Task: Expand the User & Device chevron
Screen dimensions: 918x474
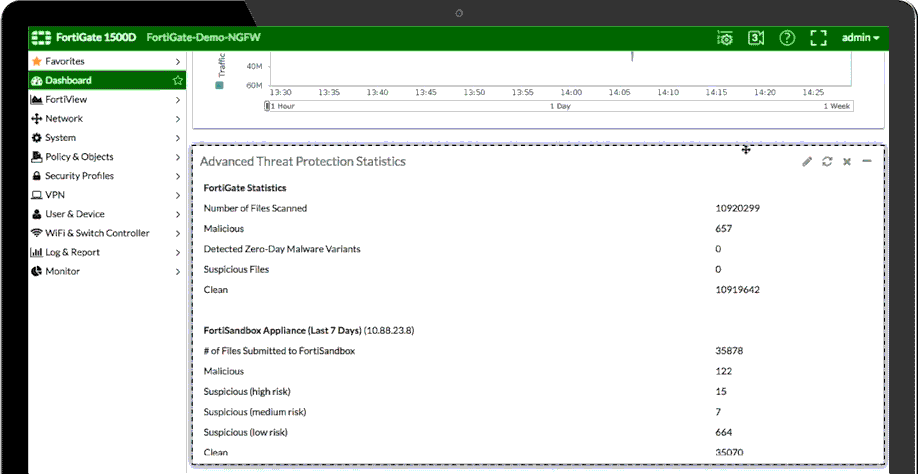Action: point(177,214)
